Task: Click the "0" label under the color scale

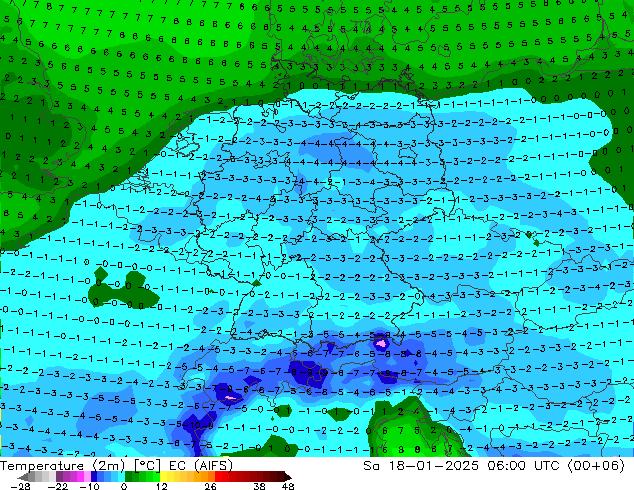Action: [124, 486]
